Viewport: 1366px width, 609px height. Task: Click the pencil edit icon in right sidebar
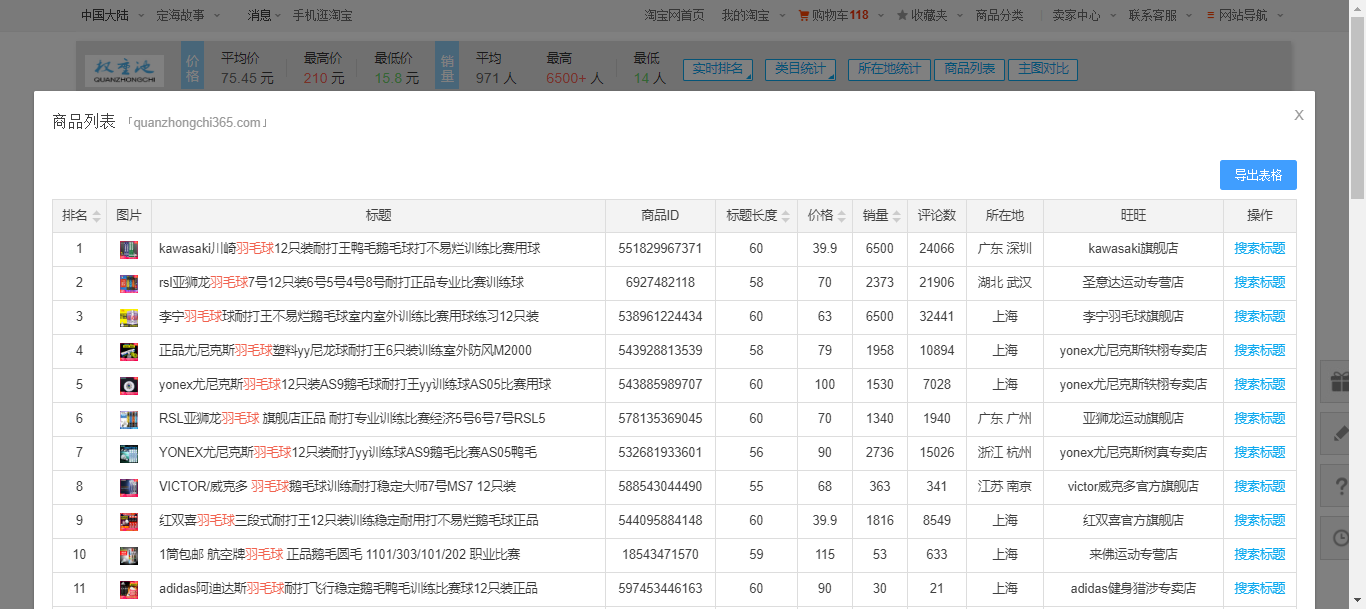coord(1342,434)
